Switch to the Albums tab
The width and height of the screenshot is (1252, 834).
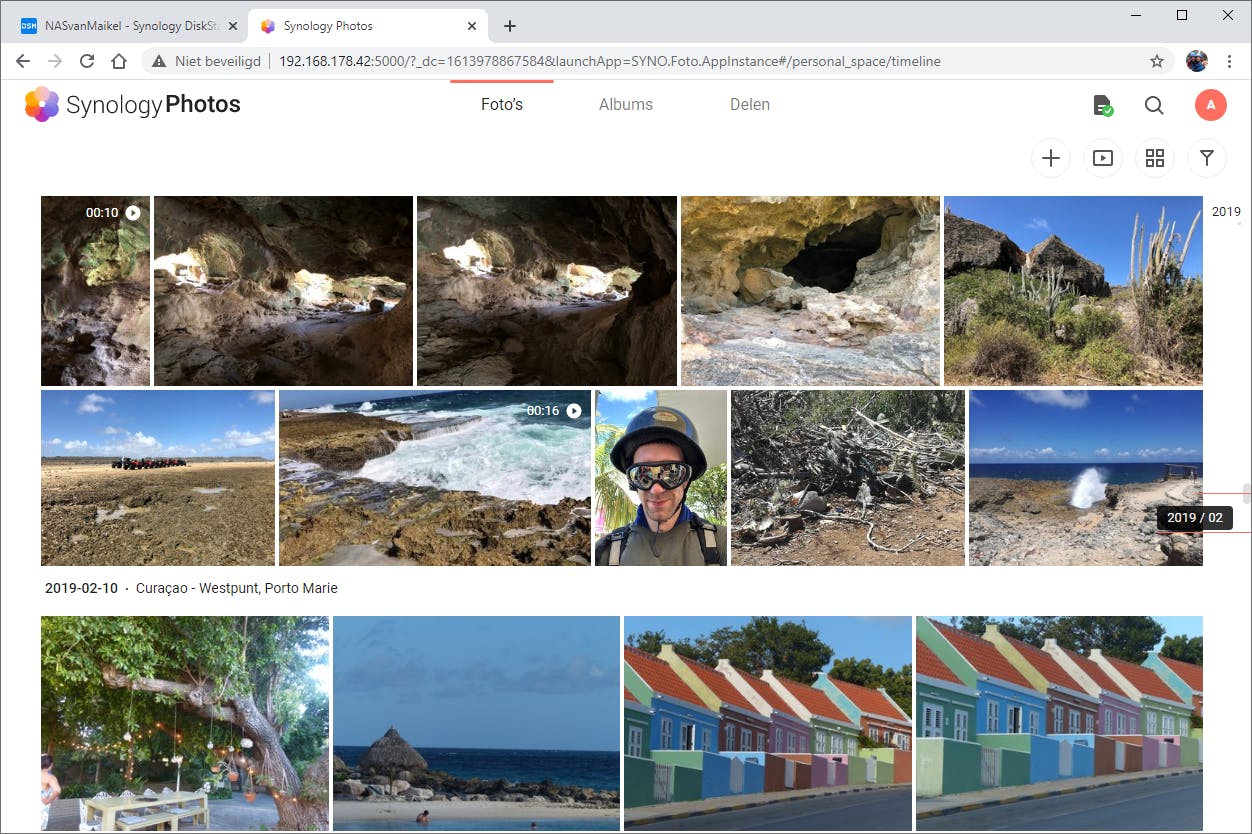click(x=626, y=104)
